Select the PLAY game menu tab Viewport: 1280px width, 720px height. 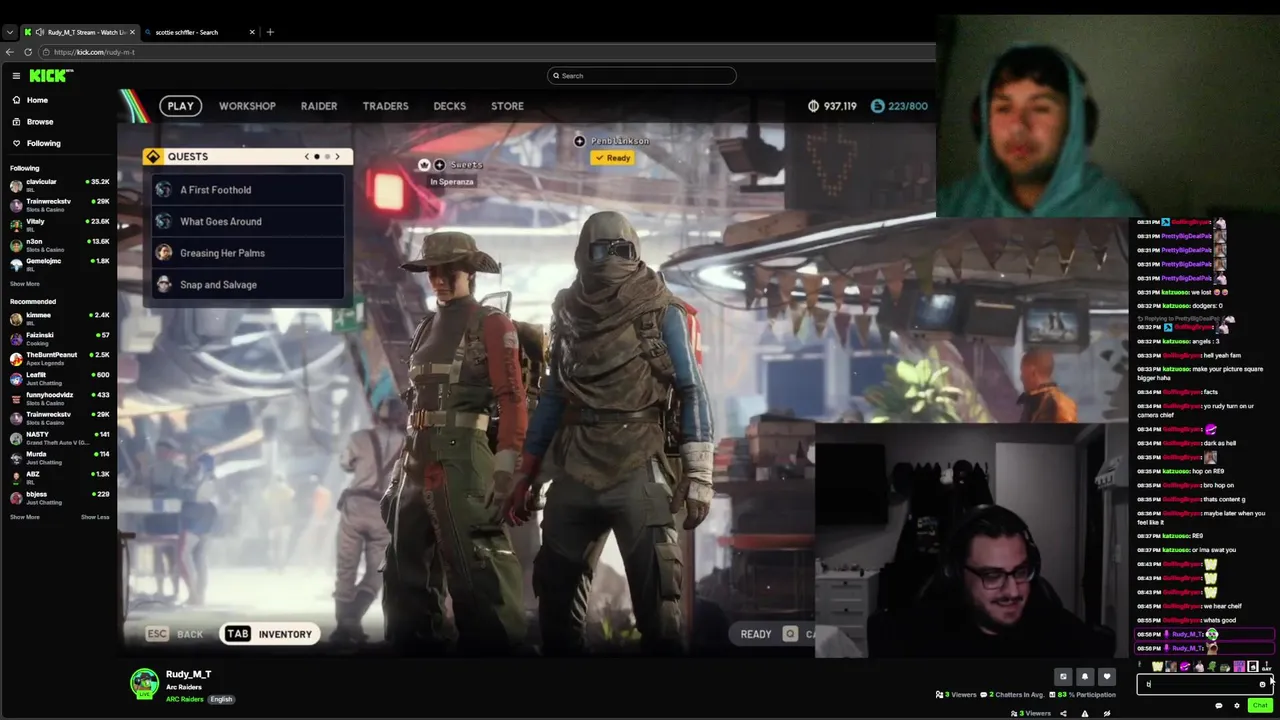pos(181,106)
